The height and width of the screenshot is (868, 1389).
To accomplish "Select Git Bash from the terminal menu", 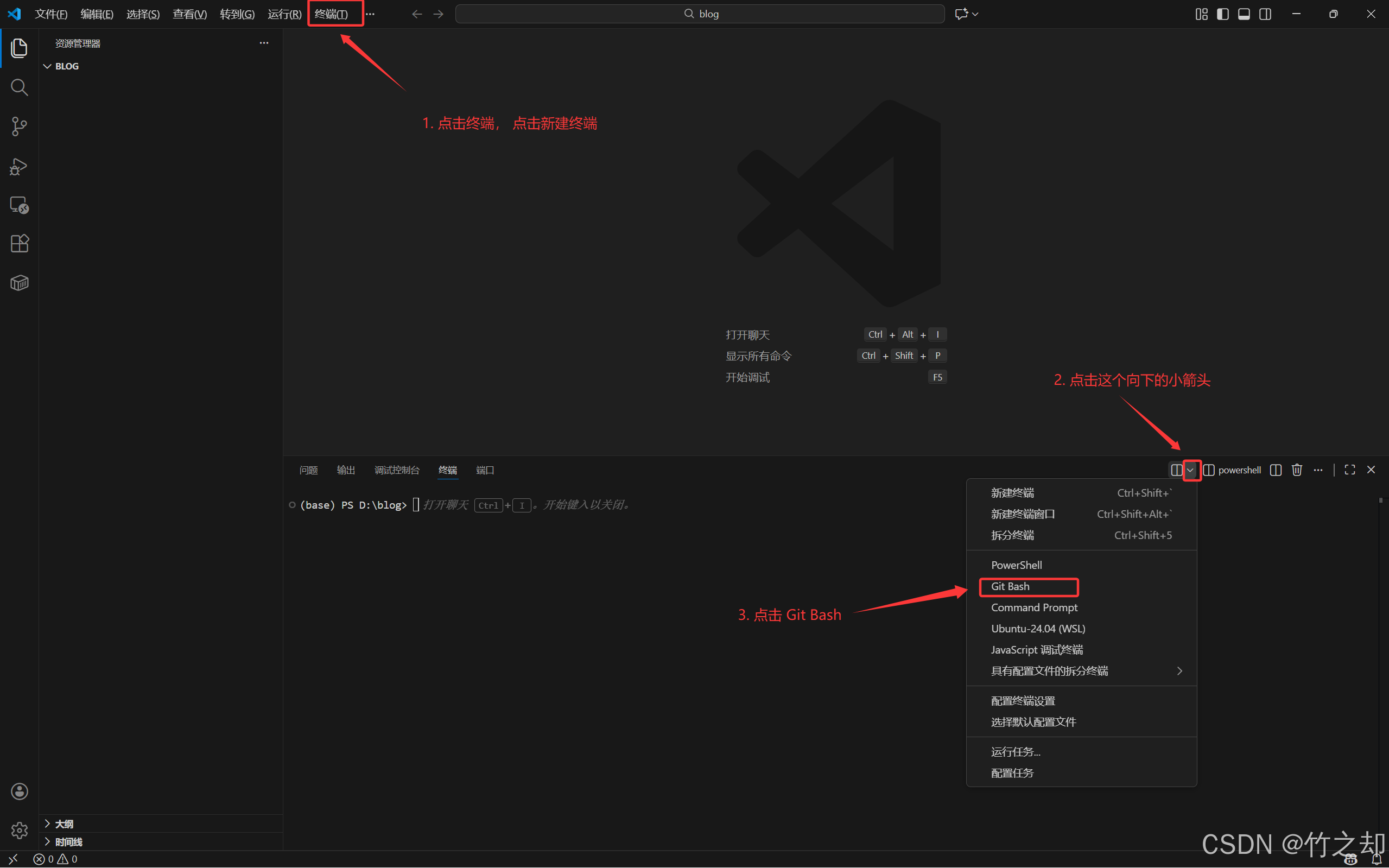I will tap(1010, 586).
